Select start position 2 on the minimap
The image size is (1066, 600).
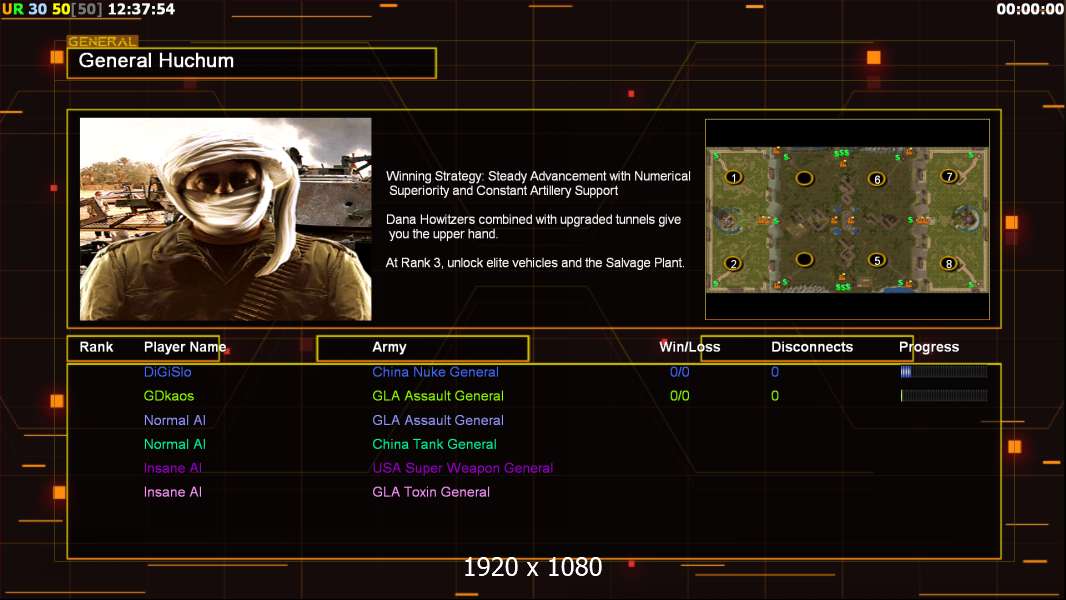(734, 264)
